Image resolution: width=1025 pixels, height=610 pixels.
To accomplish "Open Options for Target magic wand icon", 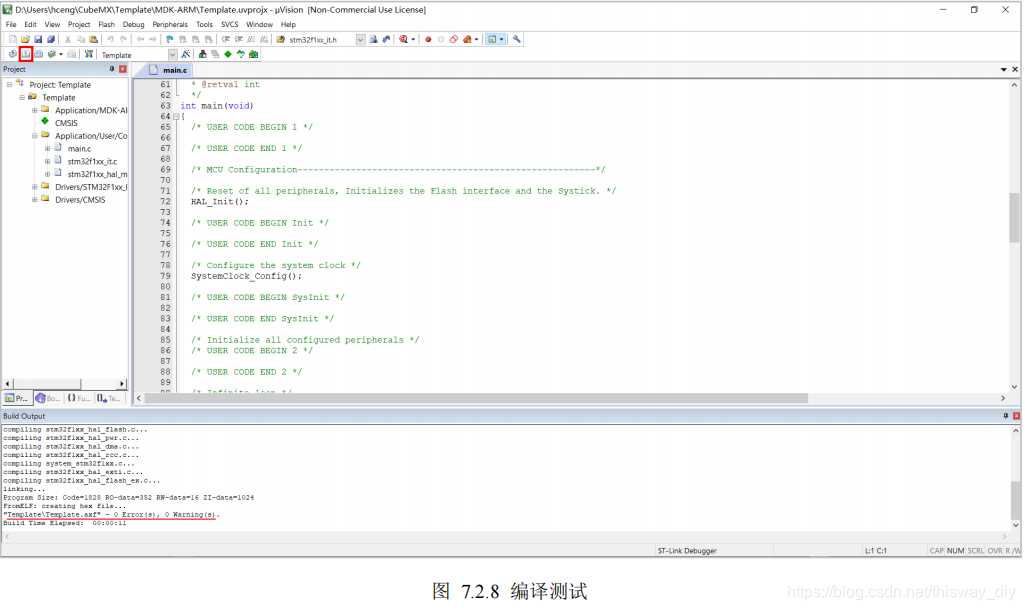I will tap(186, 54).
